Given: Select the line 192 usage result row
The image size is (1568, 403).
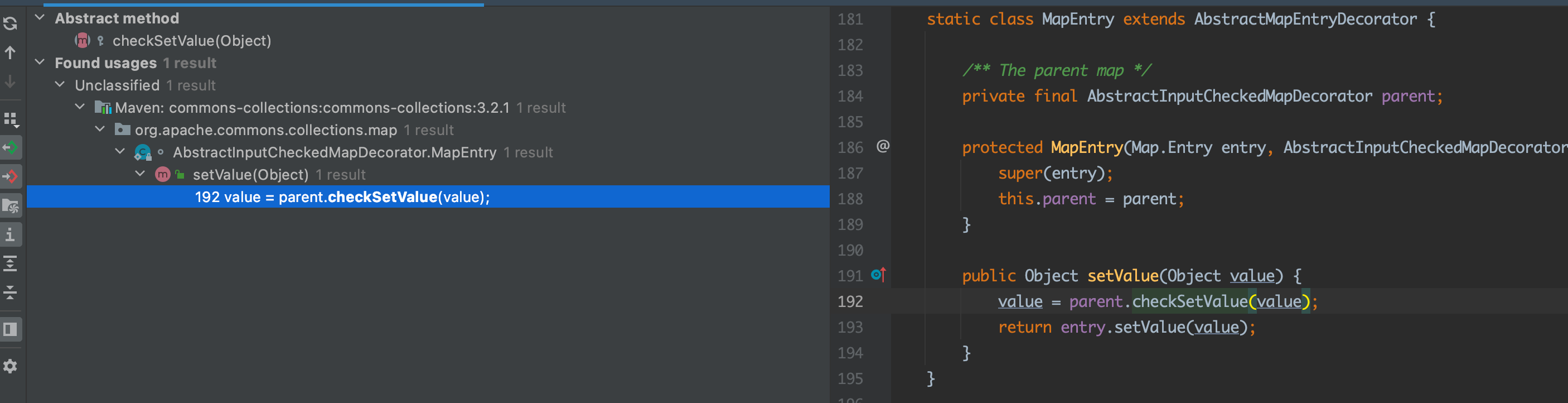Looking at the screenshot, I should pyautogui.click(x=342, y=197).
